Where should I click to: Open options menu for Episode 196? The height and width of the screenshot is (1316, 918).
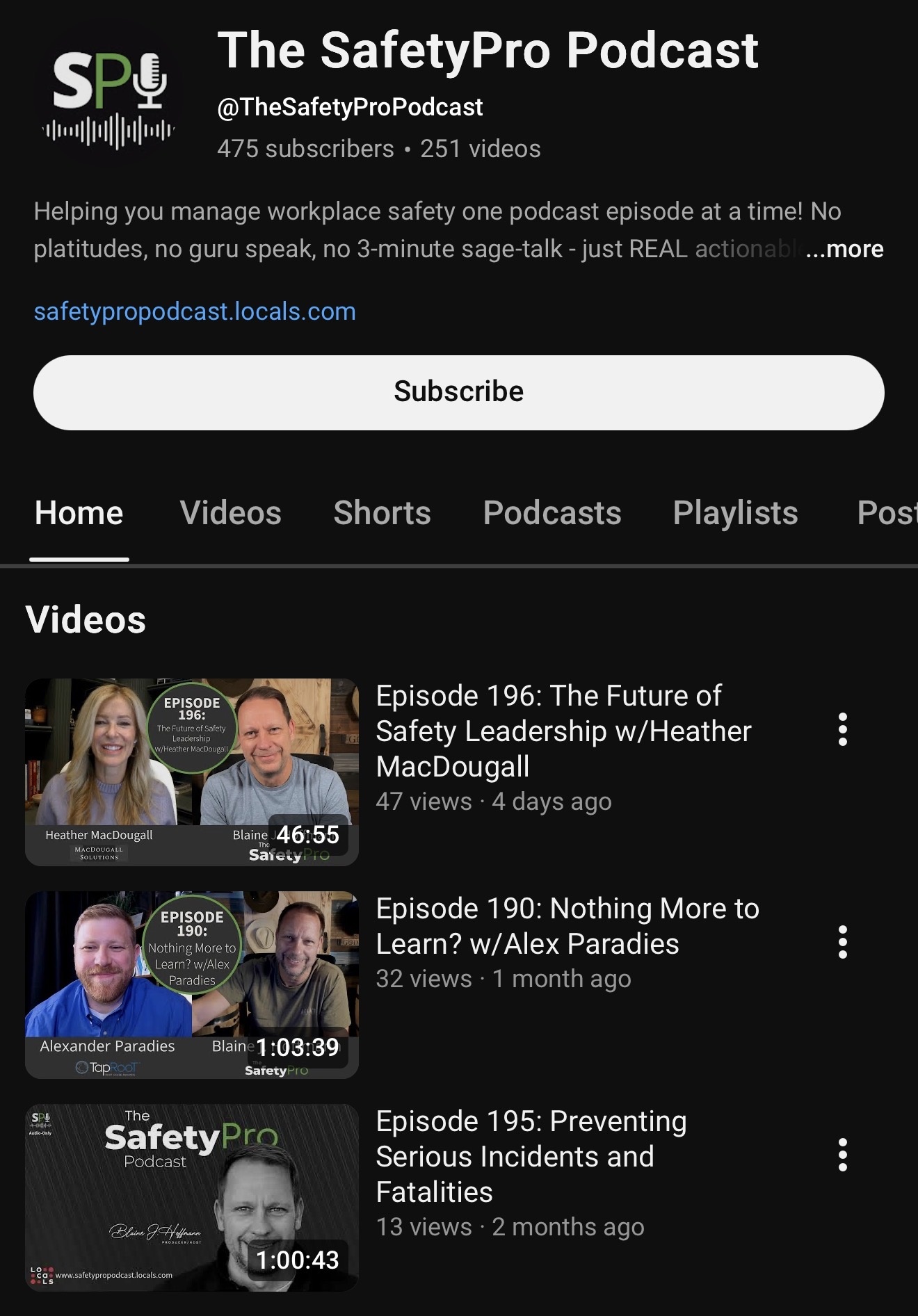(842, 729)
